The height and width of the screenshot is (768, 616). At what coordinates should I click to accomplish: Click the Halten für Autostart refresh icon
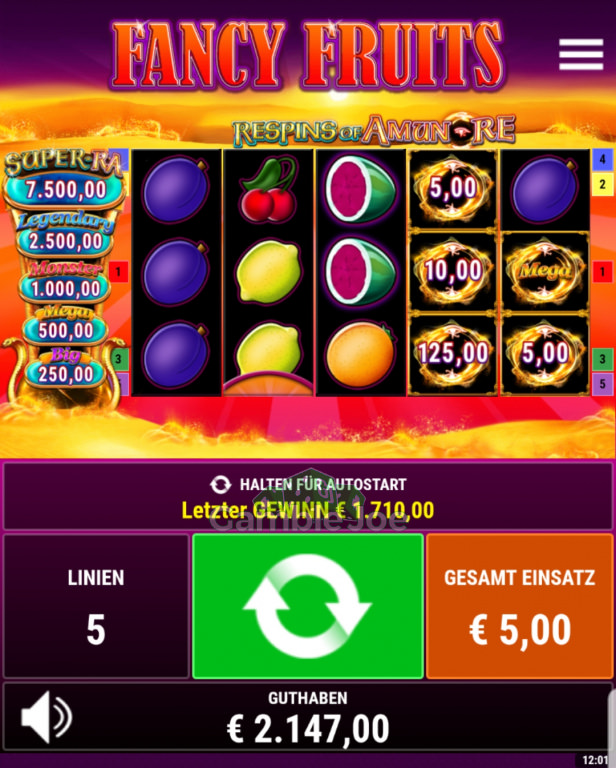(x=220, y=484)
